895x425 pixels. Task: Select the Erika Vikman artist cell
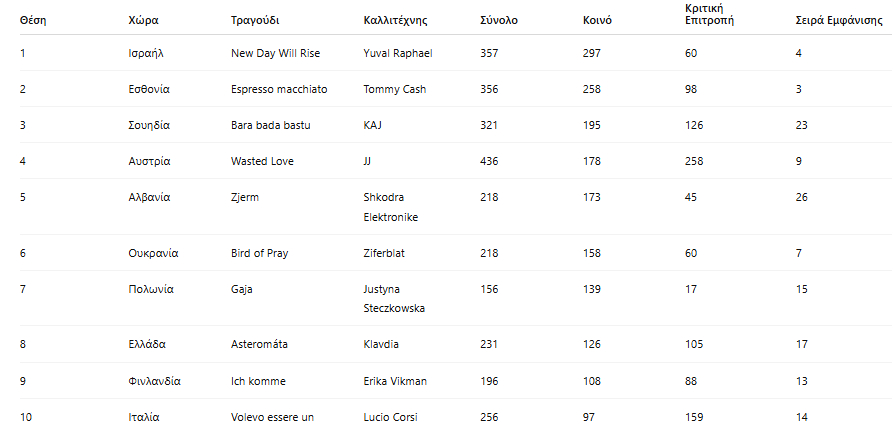(x=395, y=381)
